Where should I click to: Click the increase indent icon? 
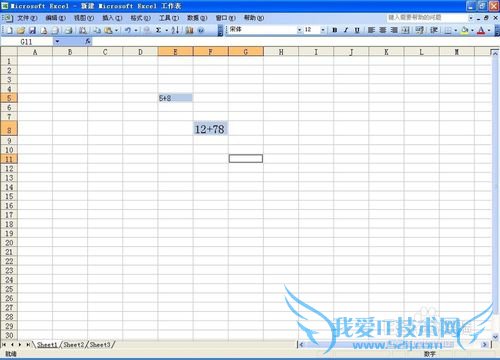pyautogui.click(x=434, y=30)
